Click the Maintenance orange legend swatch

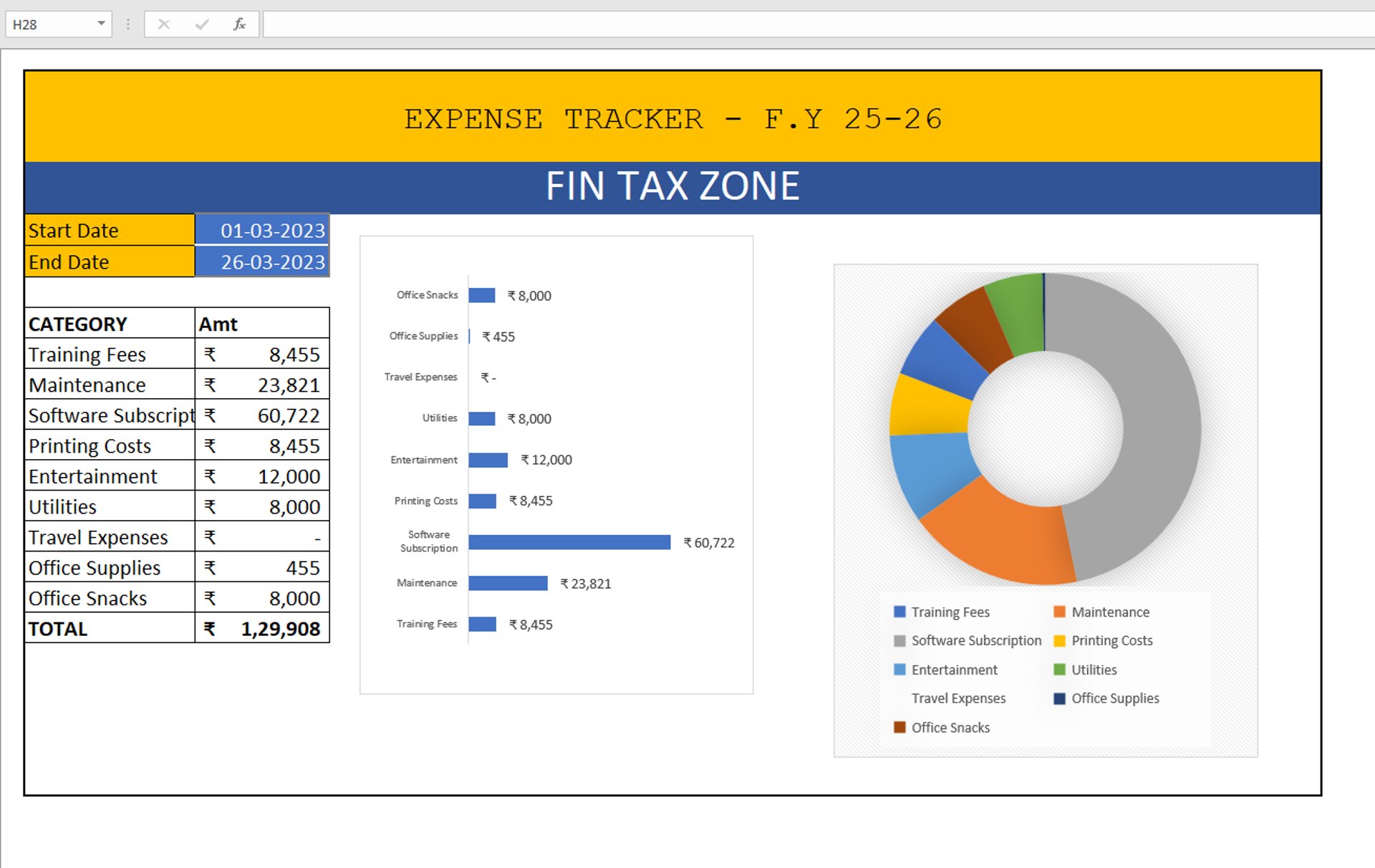tap(1059, 612)
